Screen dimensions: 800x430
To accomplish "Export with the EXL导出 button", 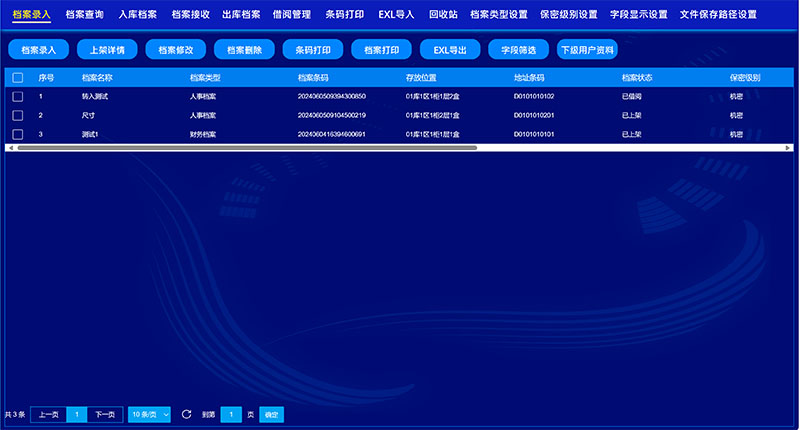I will tap(450, 49).
